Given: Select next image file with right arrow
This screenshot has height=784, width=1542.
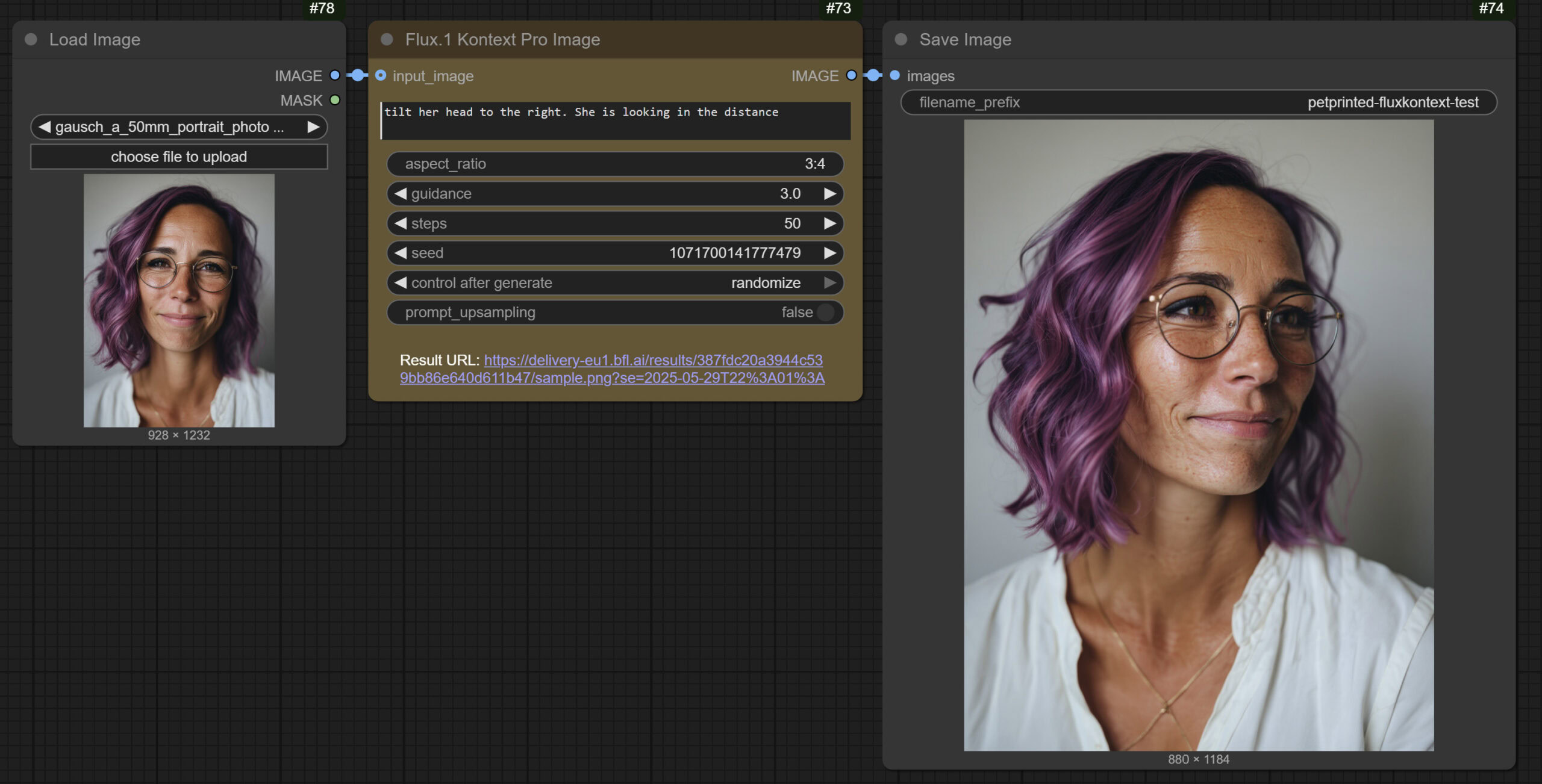Looking at the screenshot, I should (x=313, y=127).
